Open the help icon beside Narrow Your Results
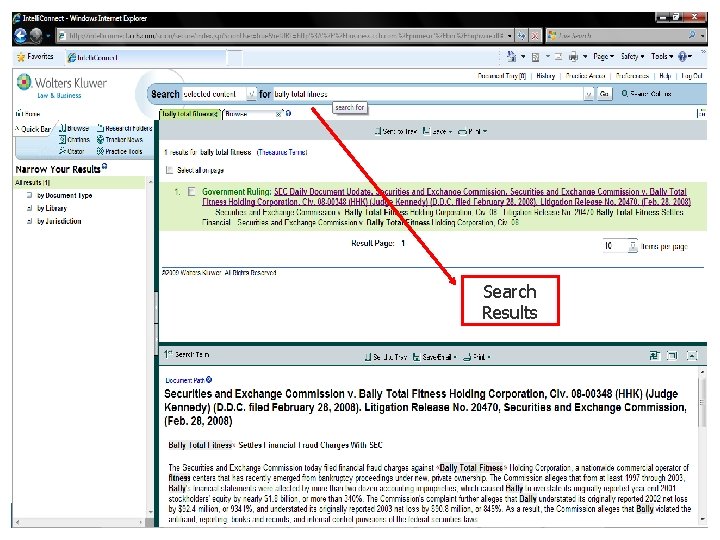 click(x=105, y=166)
